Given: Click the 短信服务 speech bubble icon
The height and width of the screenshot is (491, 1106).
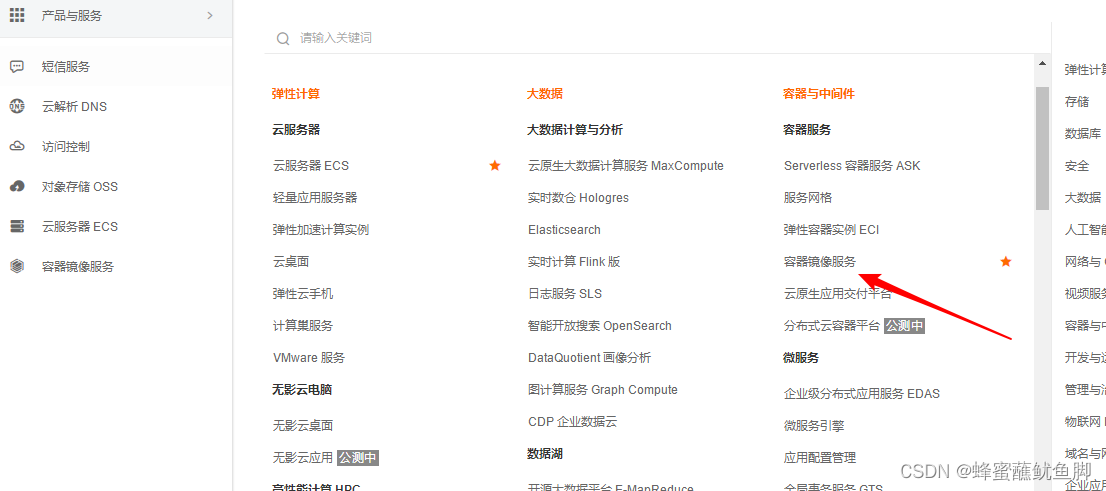Looking at the screenshot, I should point(16,66).
